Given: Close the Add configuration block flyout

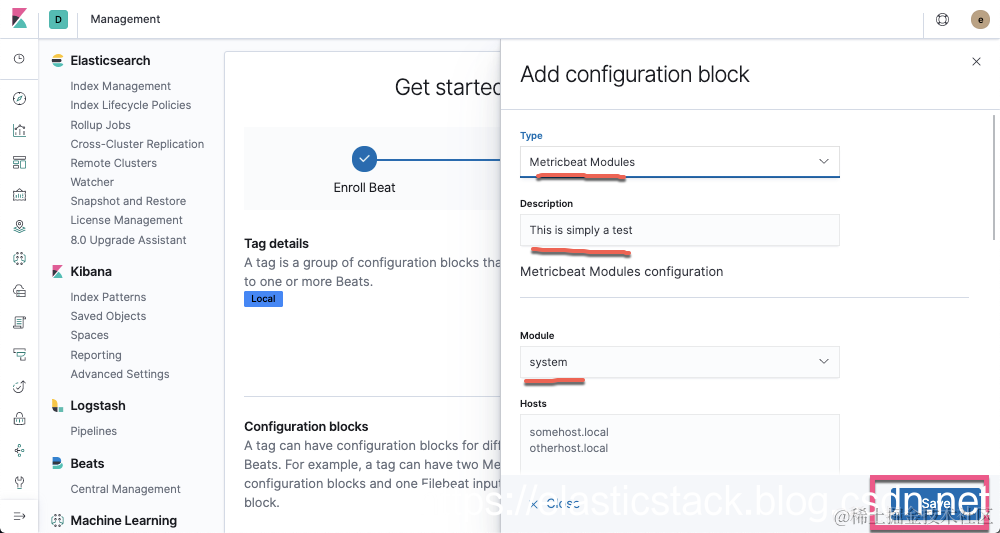Looking at the screenshot, I should 977,62.
